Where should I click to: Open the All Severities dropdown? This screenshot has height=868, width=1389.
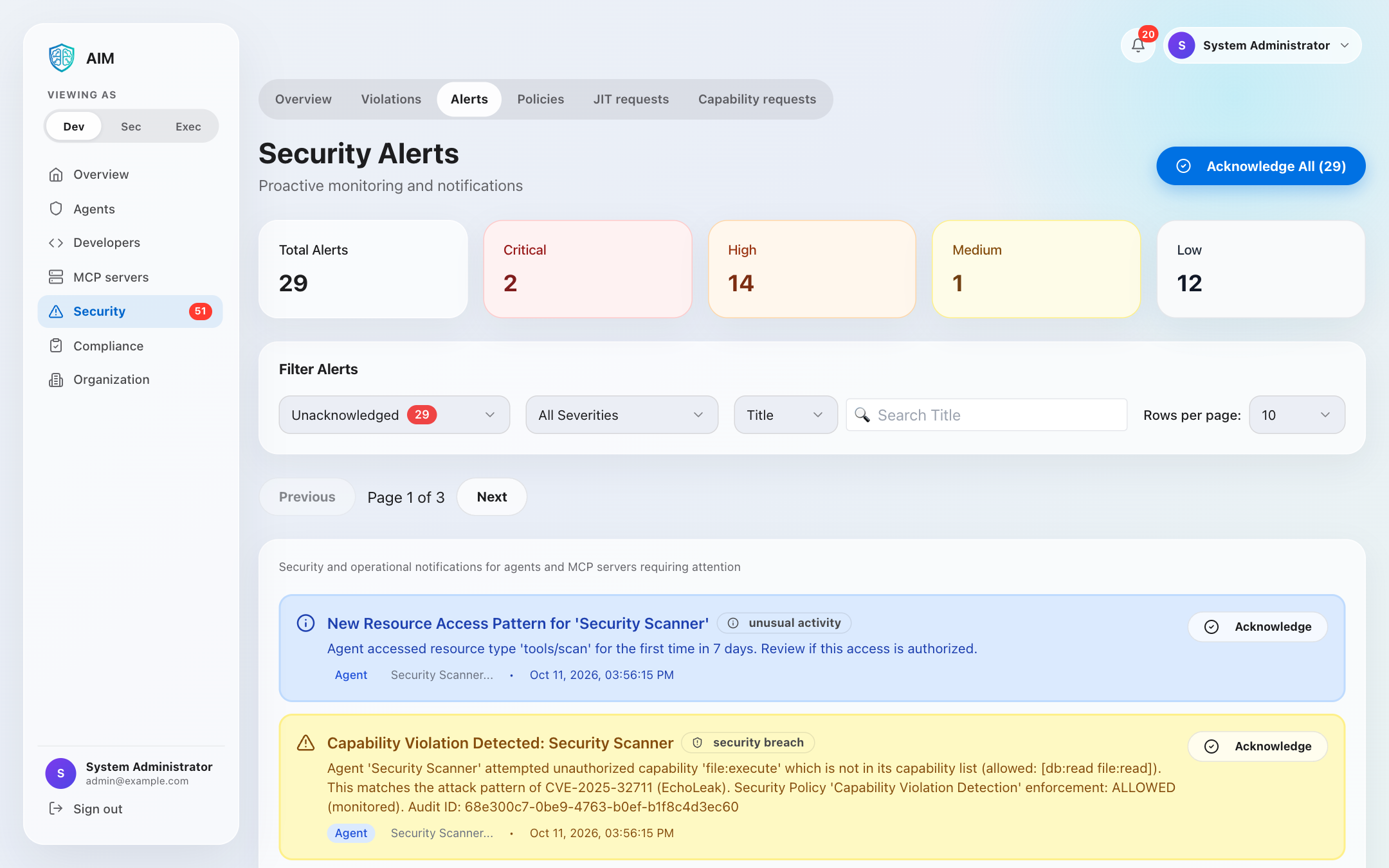[x=622, y=415]
